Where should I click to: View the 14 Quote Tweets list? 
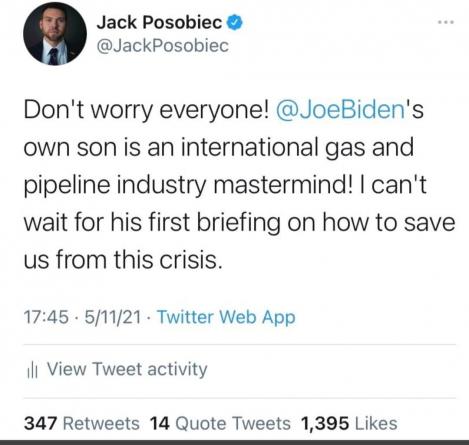tap(220, 423)
